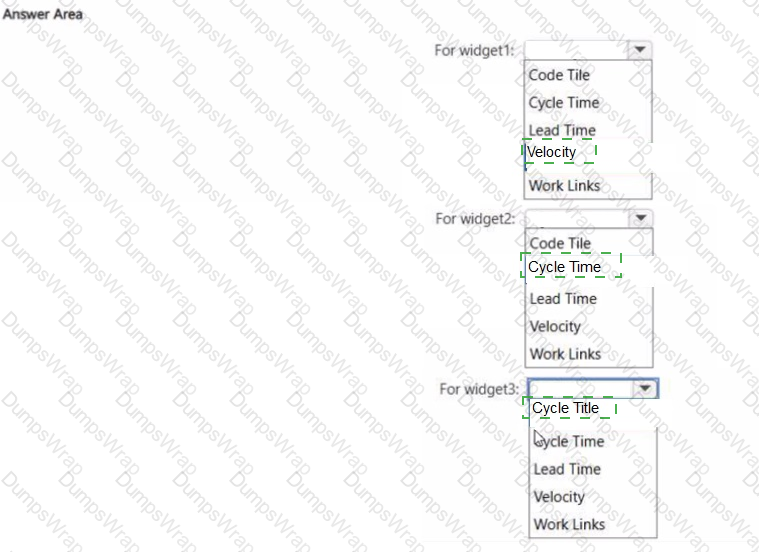Choose Cycle Time in the widget2 list
Viewport: 759px width, 552px height.
click(x=564, y=267)
